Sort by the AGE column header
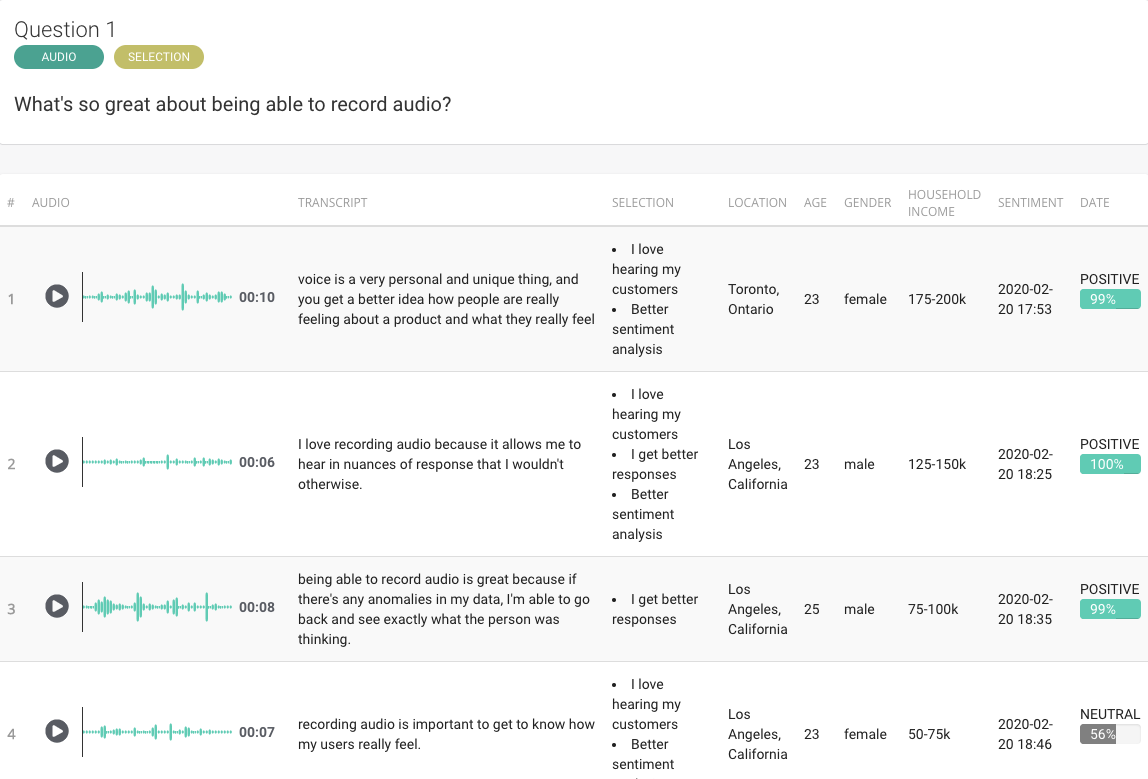The width and height of the screenshot is (1148, 779). click(815, 203)
